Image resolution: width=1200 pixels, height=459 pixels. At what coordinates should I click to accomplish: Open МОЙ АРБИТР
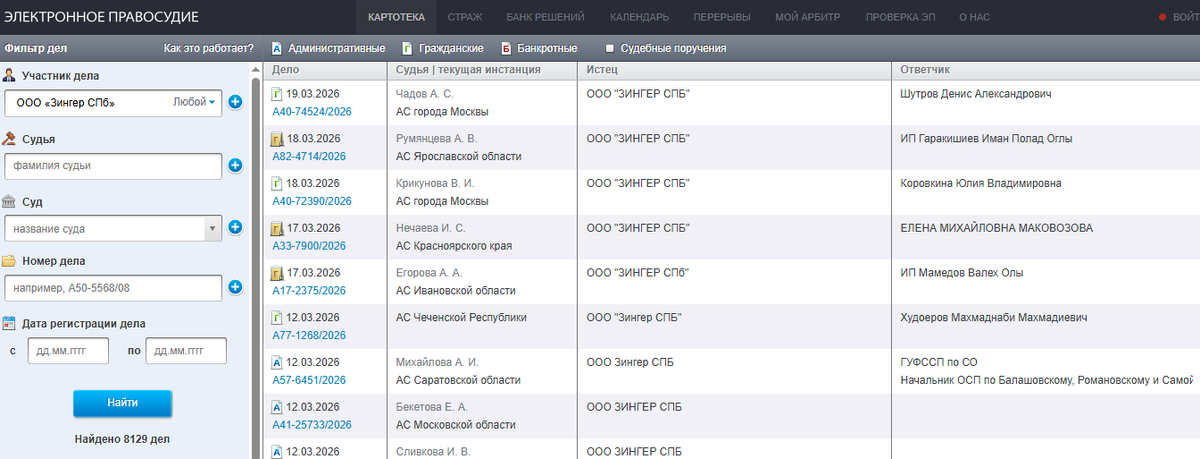click(808, 17)
